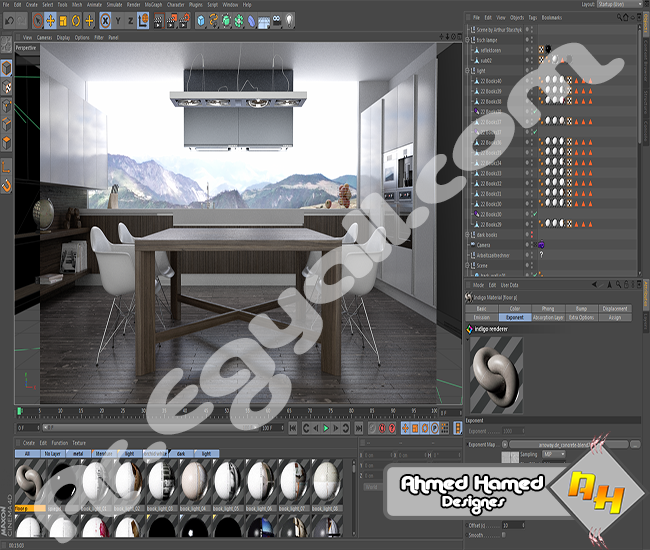The width and height of the screenshot is (650, 550).
Task: Open the spline pen tools icon
Action: [x=213, y=21]
